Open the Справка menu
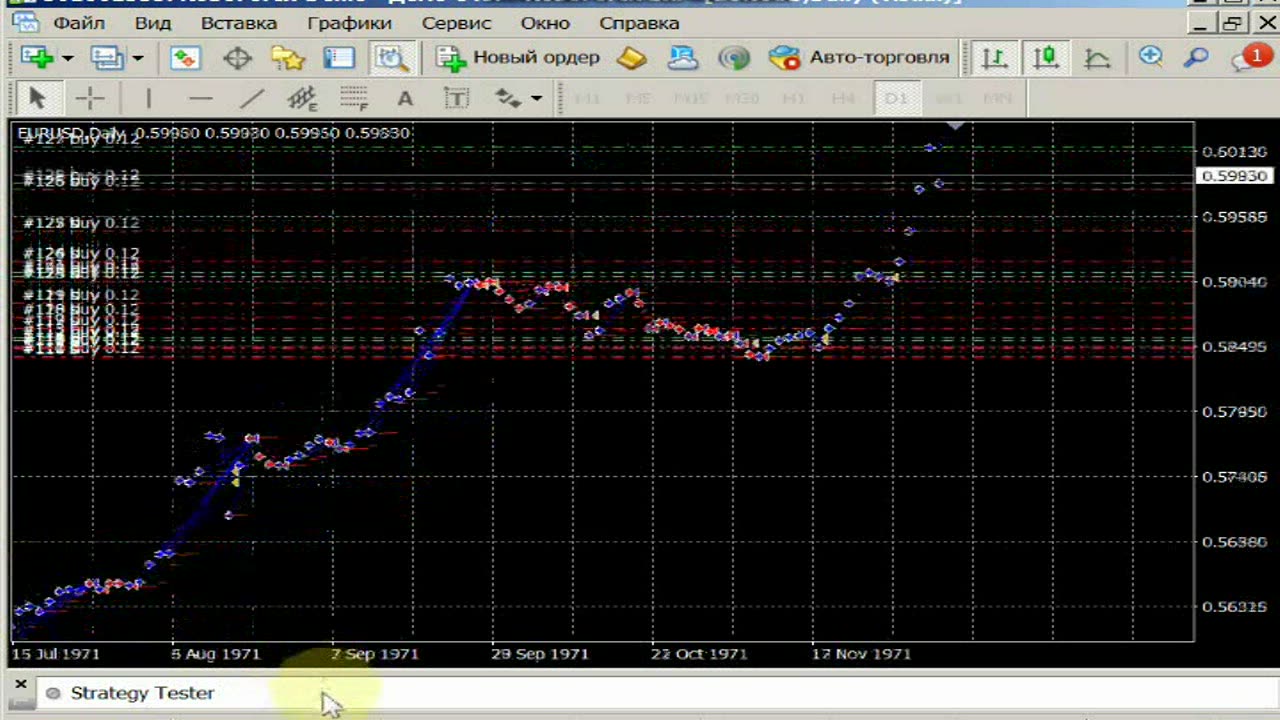 pos(639,23)
